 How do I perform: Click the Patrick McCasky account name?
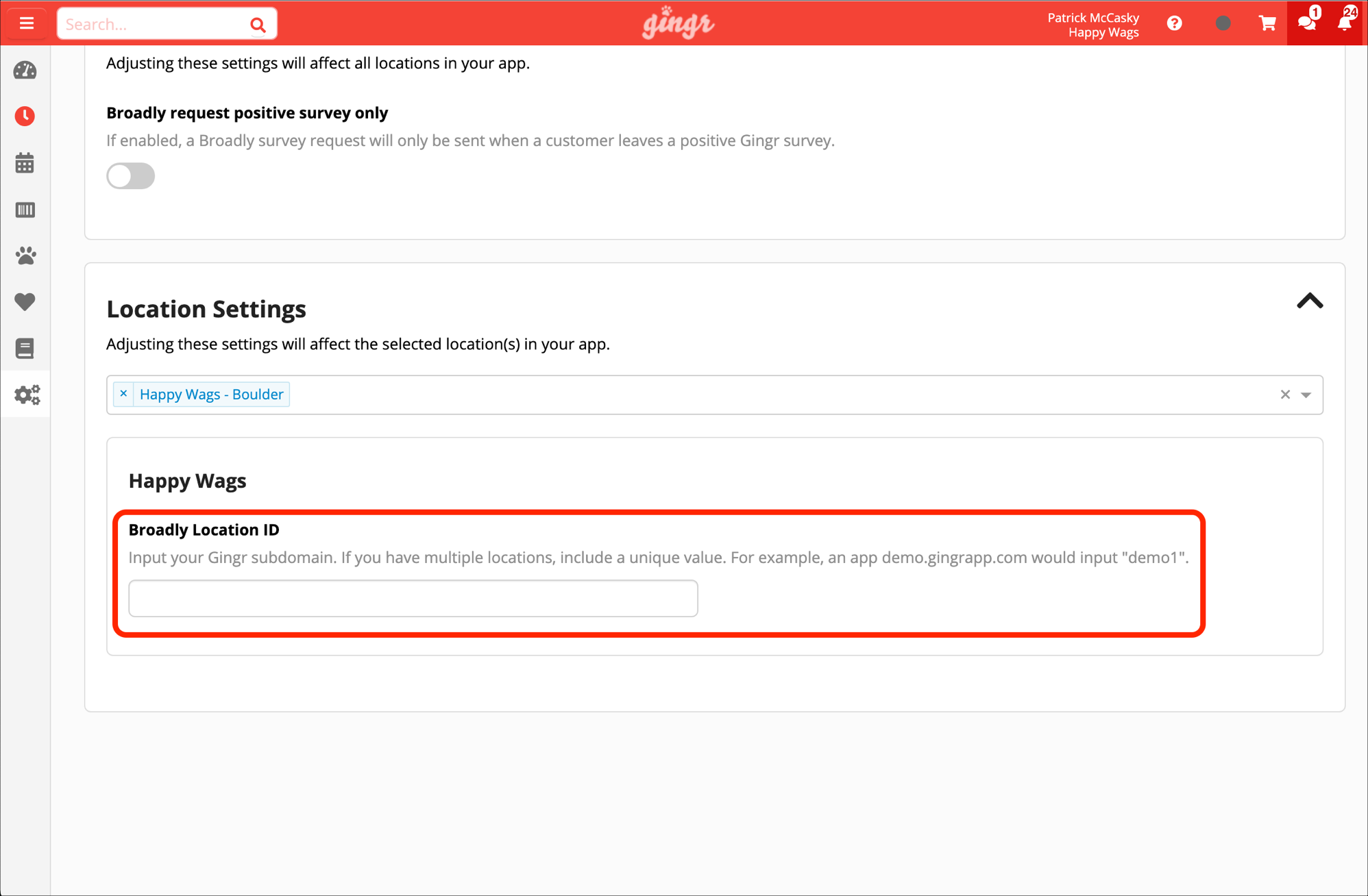tap(1093, 18)
